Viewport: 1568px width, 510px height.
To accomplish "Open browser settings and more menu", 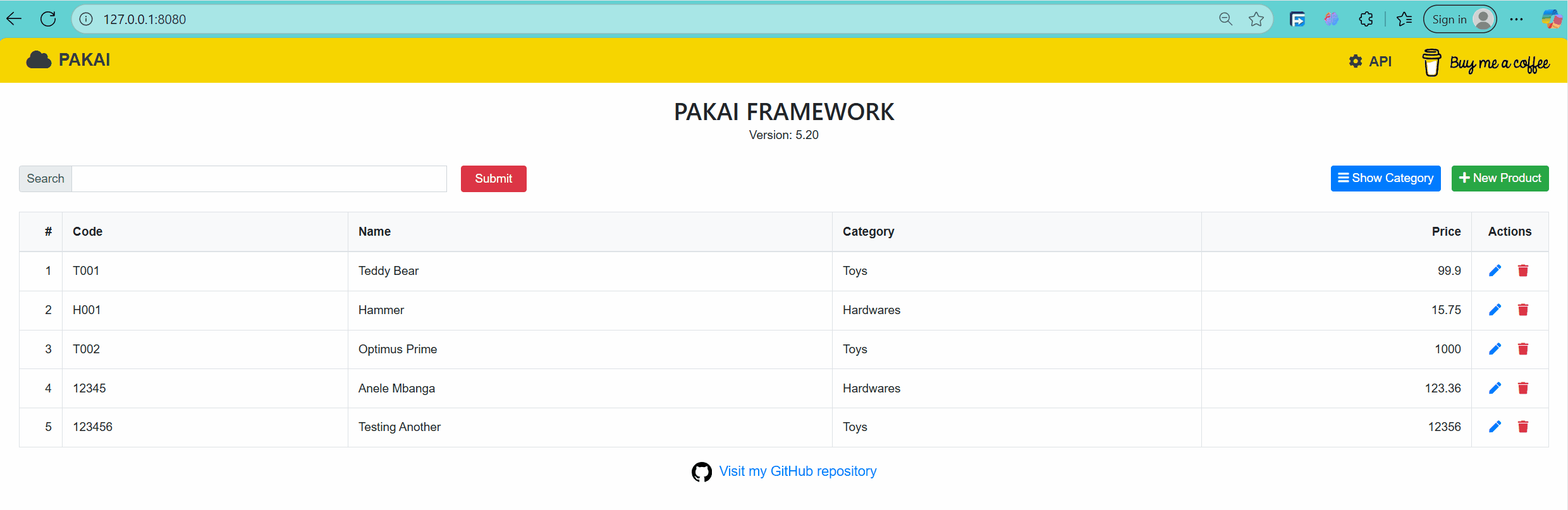I will (x=1516, y=19).
